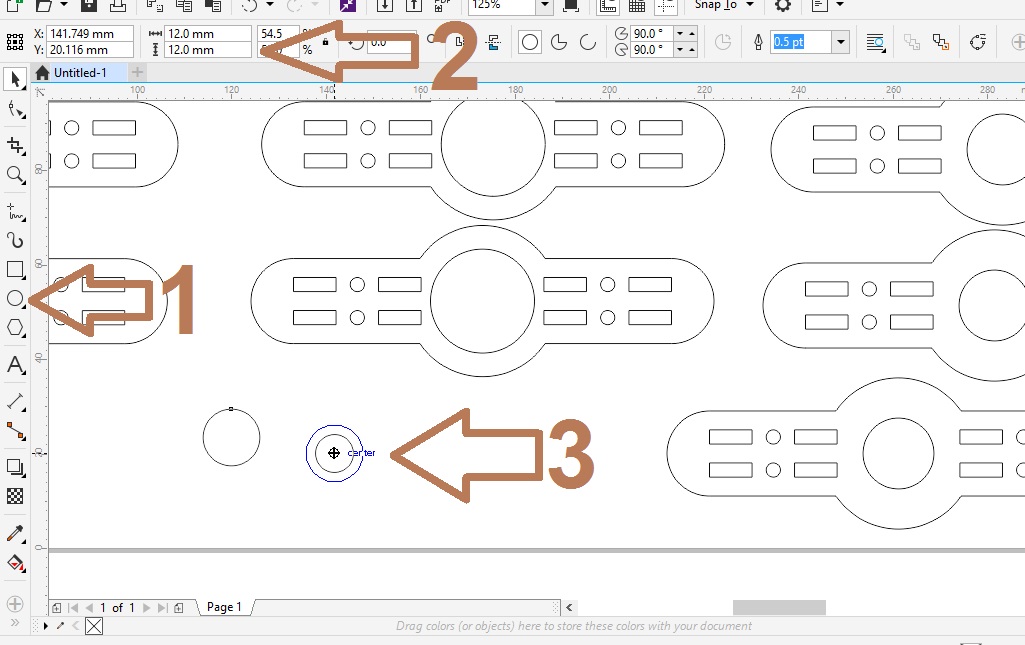
Task: Toggle the Show Rulers button
Action: 608,6
